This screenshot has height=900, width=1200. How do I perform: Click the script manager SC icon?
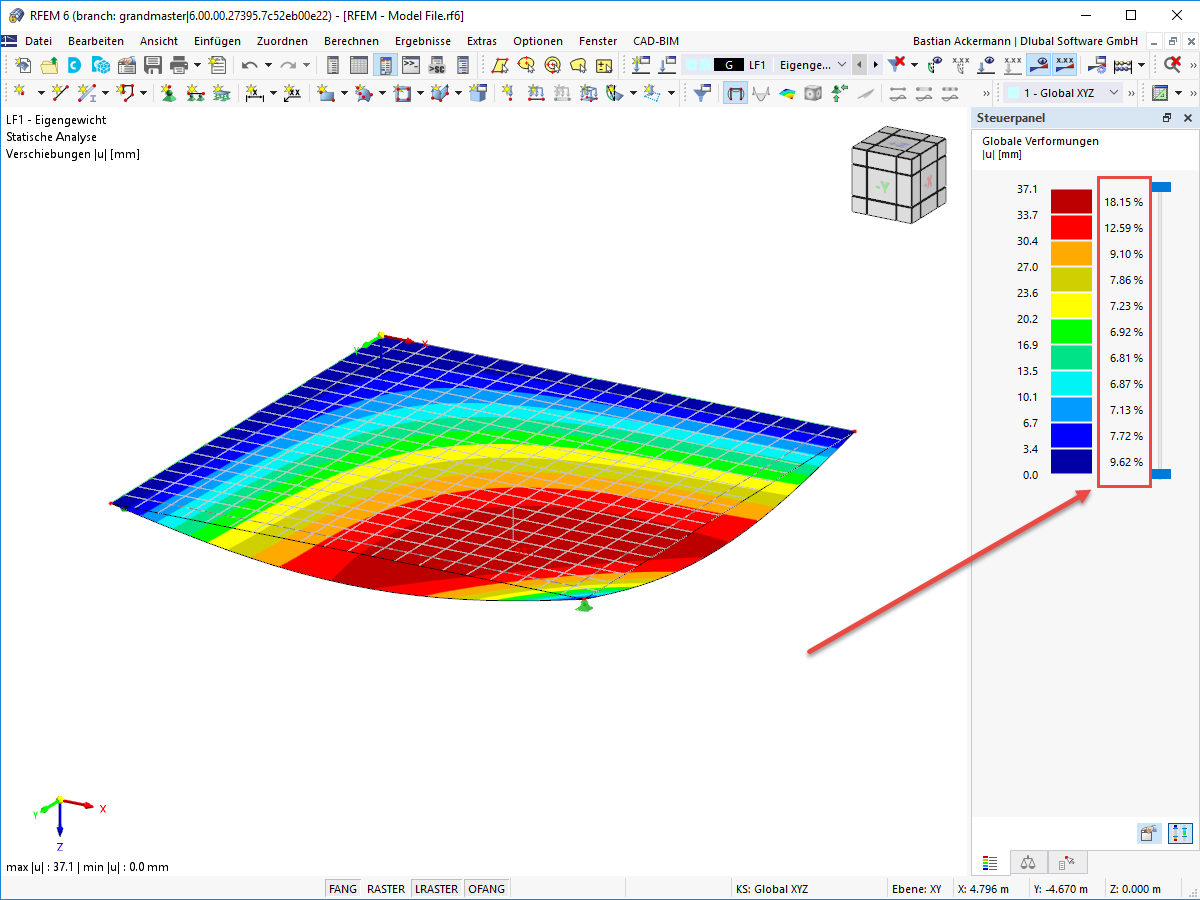(437, 65)
